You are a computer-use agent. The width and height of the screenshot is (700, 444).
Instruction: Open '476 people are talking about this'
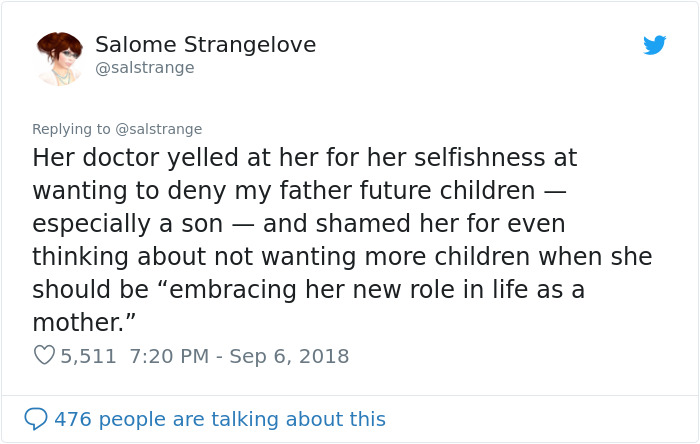click(219, 419)
